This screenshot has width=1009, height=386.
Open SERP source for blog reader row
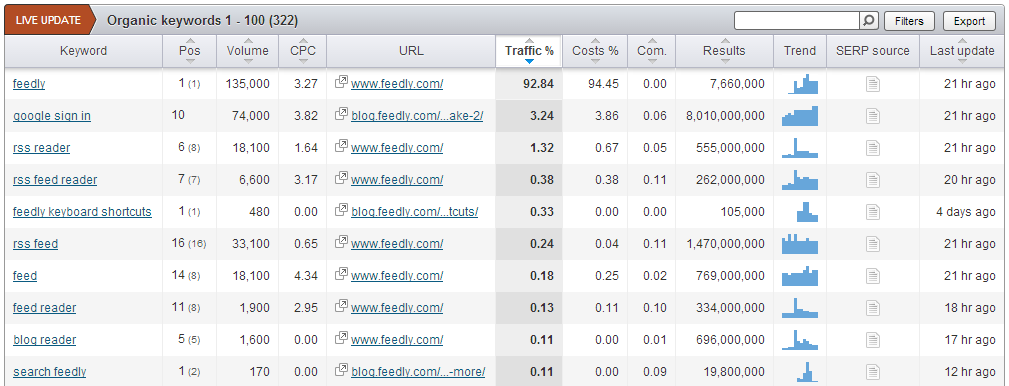(873, 340)
